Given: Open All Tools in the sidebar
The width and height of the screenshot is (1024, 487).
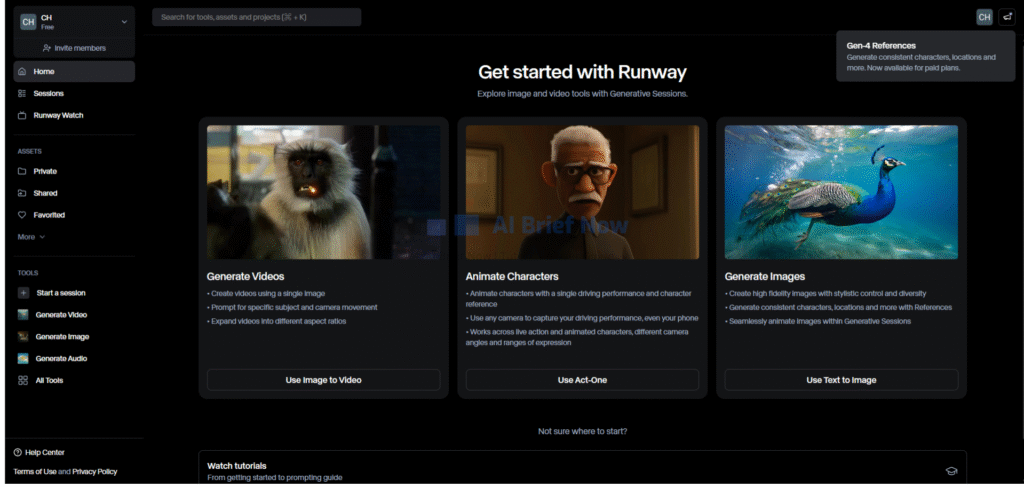Looking at the screenshot, I should [x=74, y=380].
